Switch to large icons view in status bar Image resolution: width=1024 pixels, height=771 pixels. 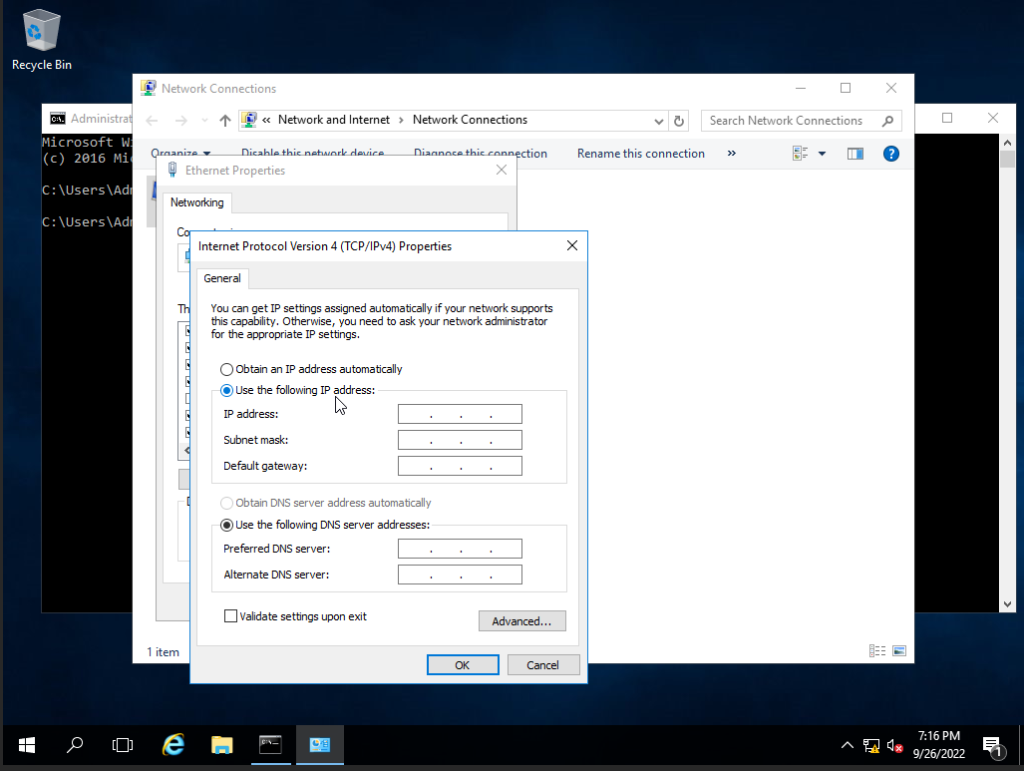(899, 651)
